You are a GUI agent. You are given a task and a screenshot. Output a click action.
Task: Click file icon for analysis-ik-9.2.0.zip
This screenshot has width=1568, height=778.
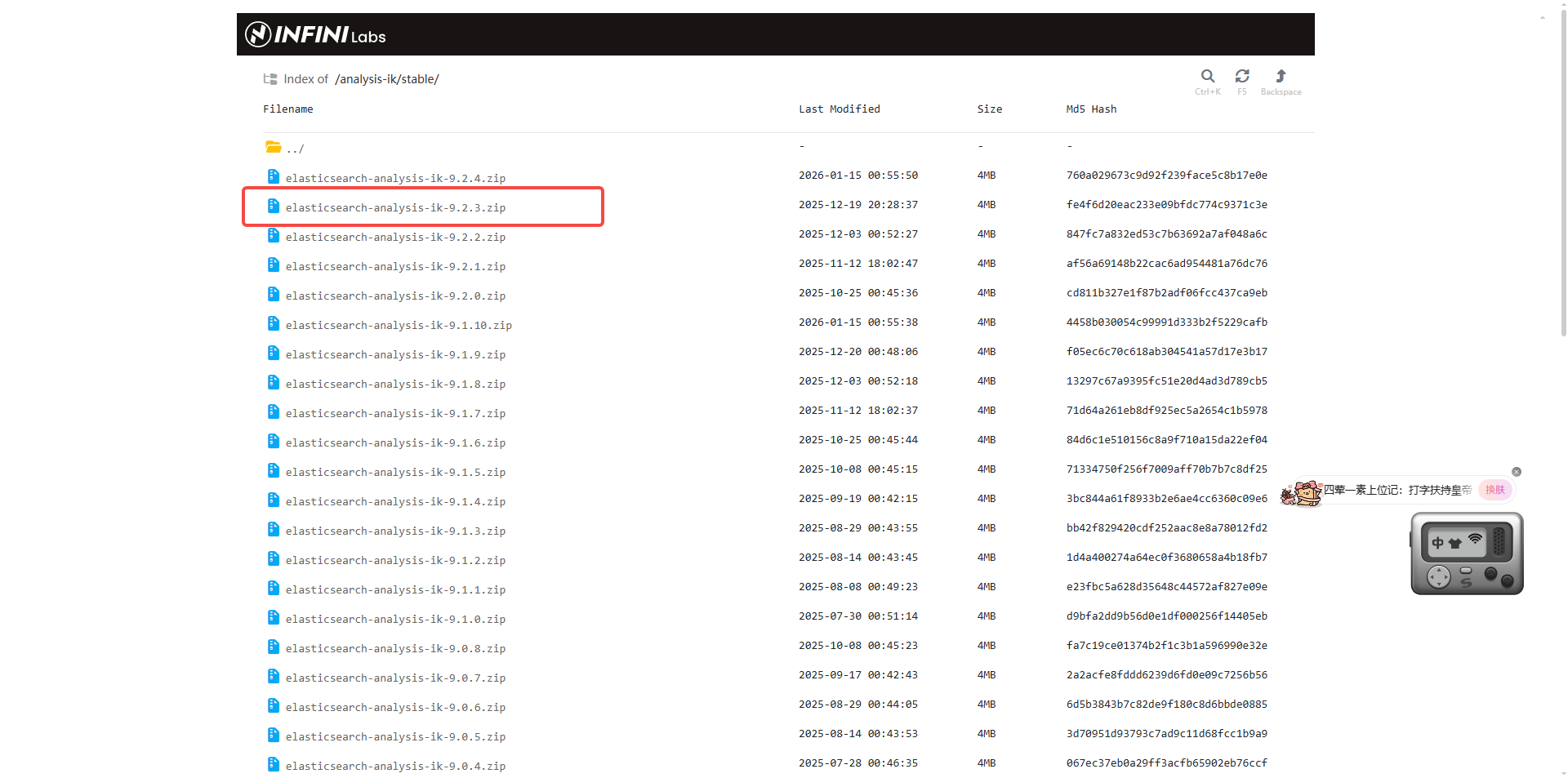[x=274, y=294]
